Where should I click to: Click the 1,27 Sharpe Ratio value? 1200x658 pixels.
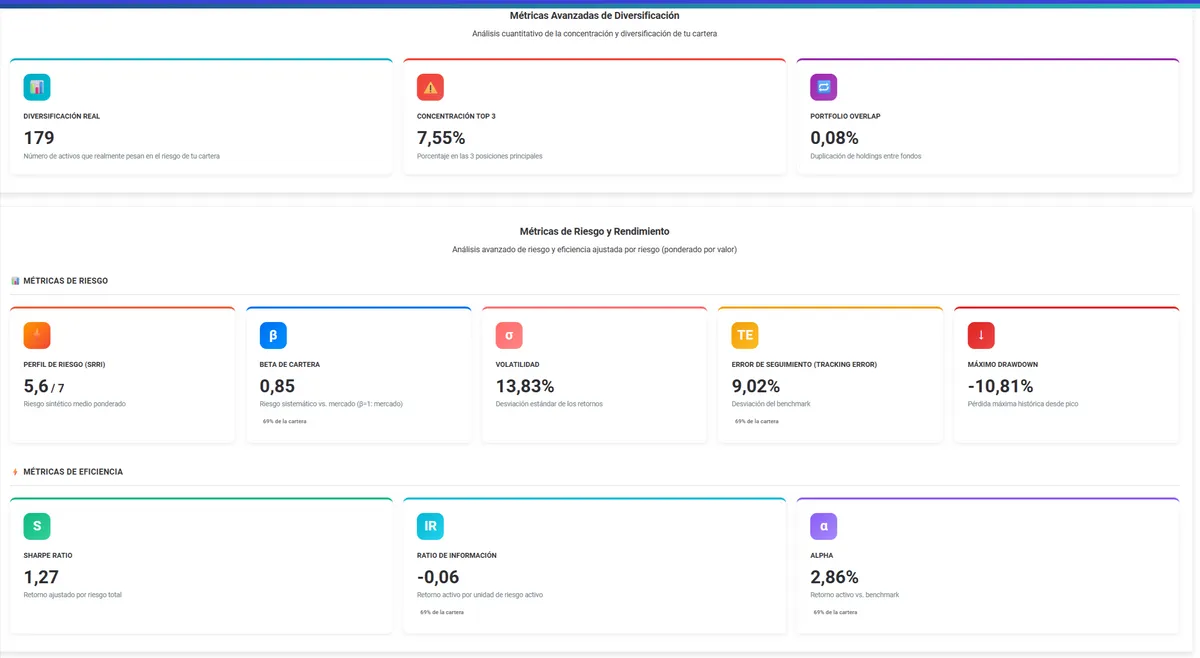41,577
